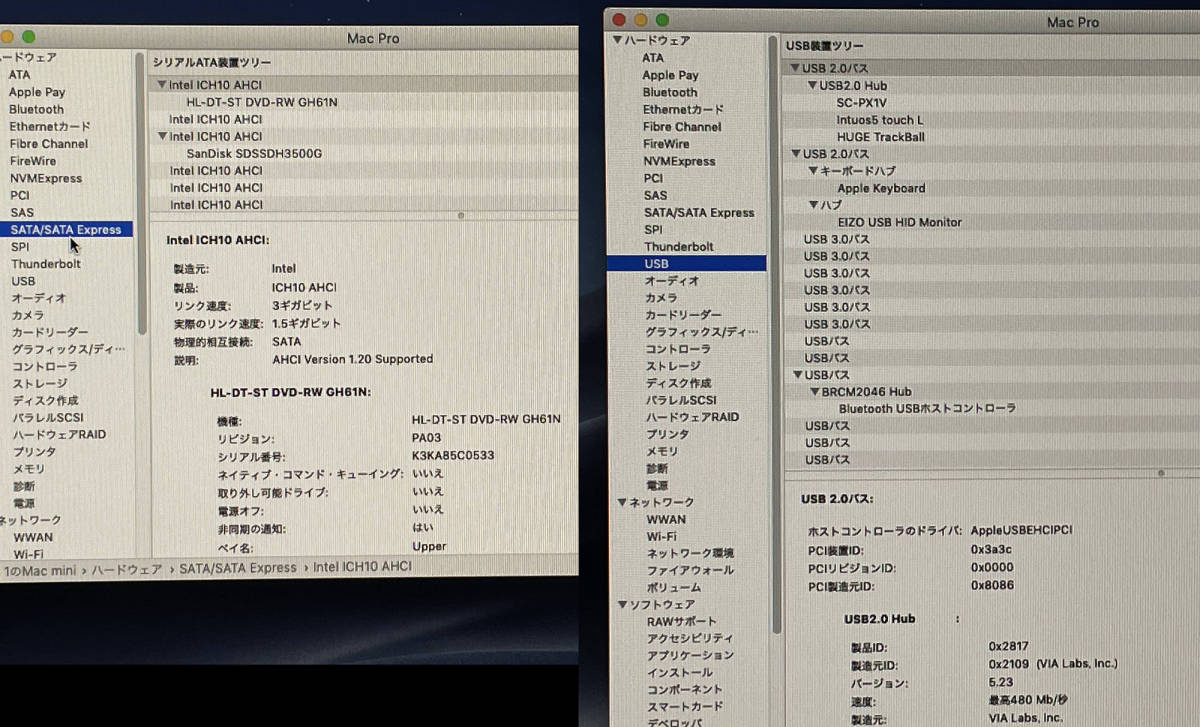1200x727 pixels.
Task: Select NVMExpress in right window sidebar
Action: [x=679, y=161]
